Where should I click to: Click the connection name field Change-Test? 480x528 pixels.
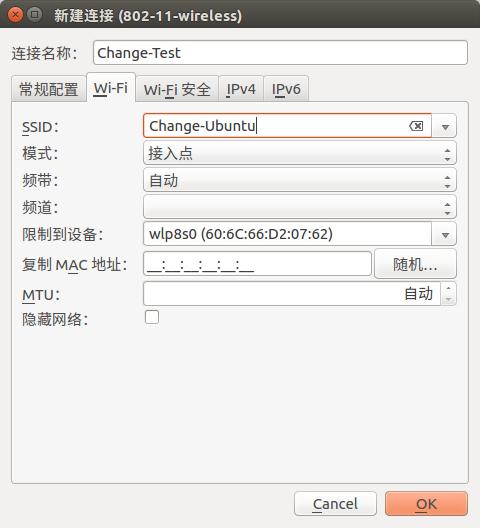(280, 53)
